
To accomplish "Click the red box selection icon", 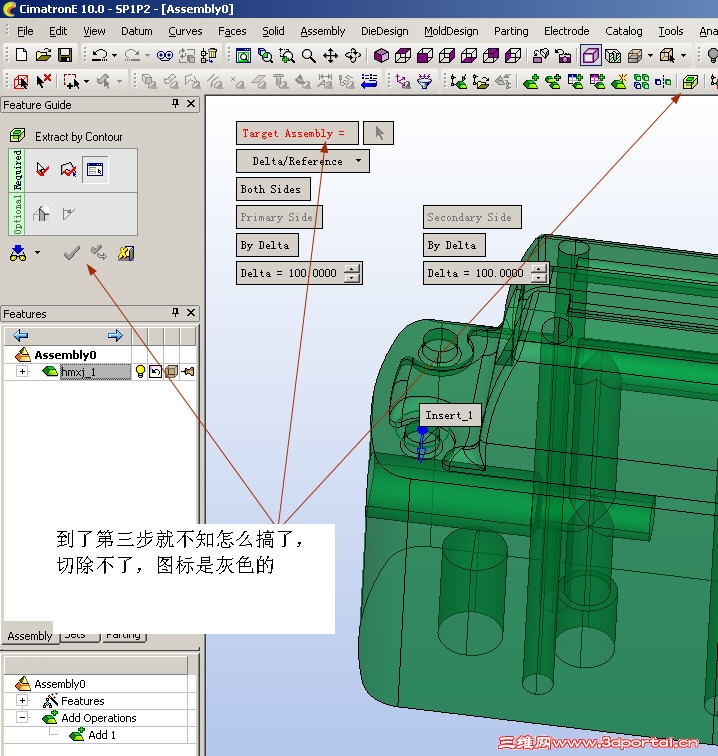I will coord(21,81).
